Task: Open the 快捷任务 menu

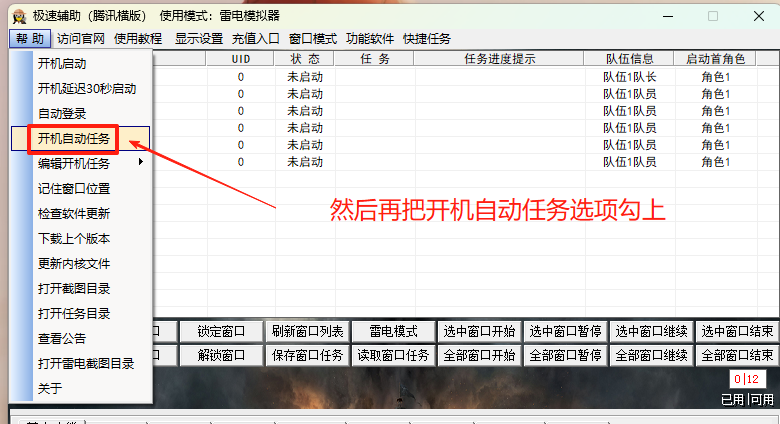Action: click(427, 39)
